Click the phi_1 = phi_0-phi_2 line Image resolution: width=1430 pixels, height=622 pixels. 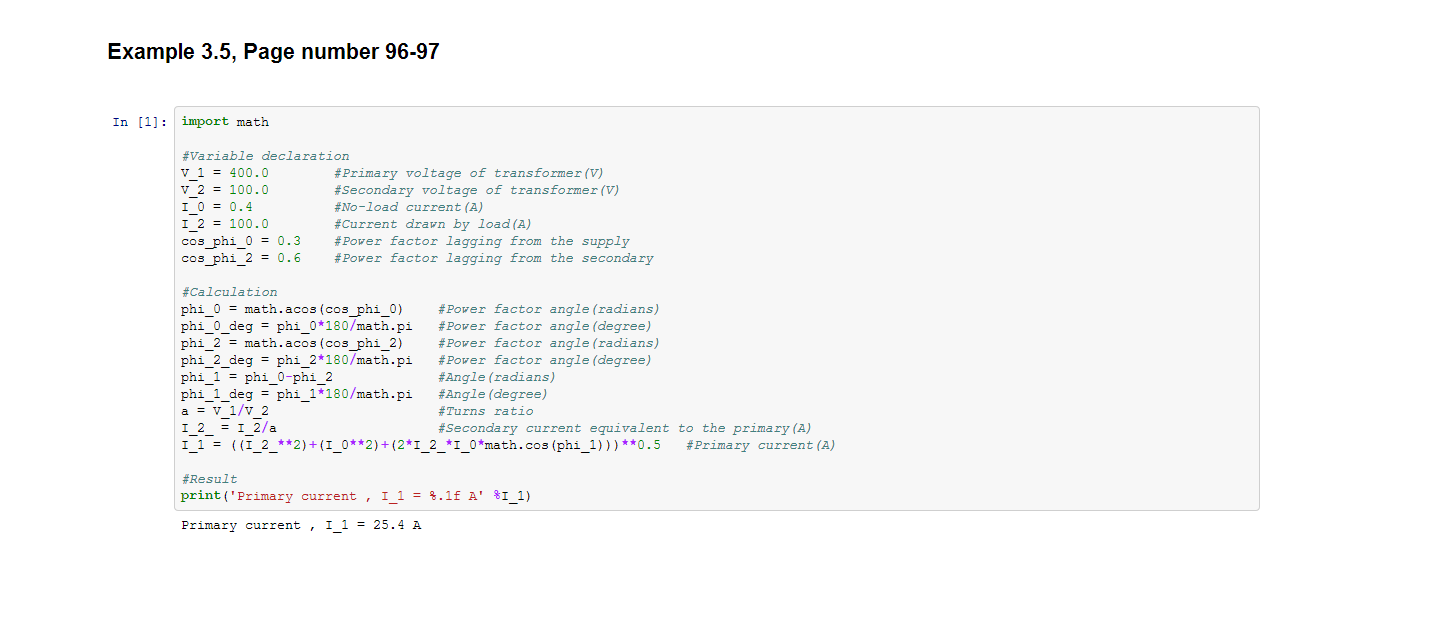[257, 377]
